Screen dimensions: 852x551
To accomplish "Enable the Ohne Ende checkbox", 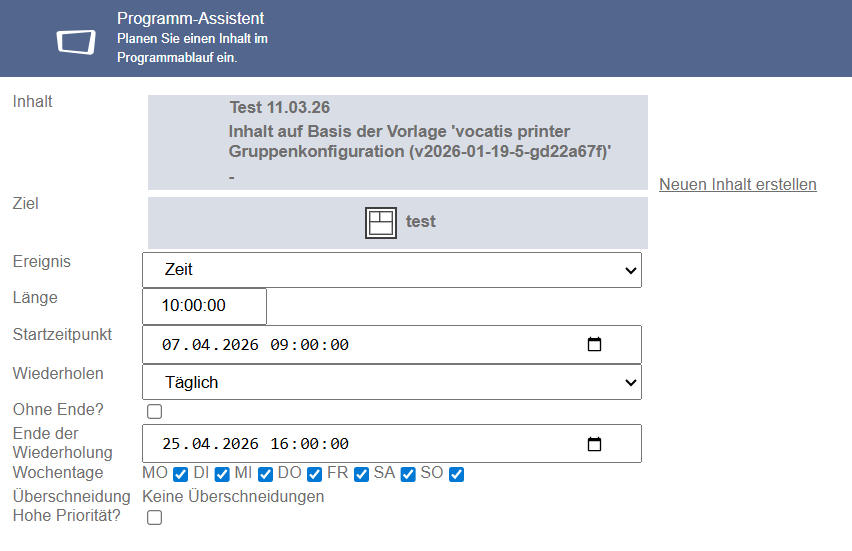I will pos(154,411).
